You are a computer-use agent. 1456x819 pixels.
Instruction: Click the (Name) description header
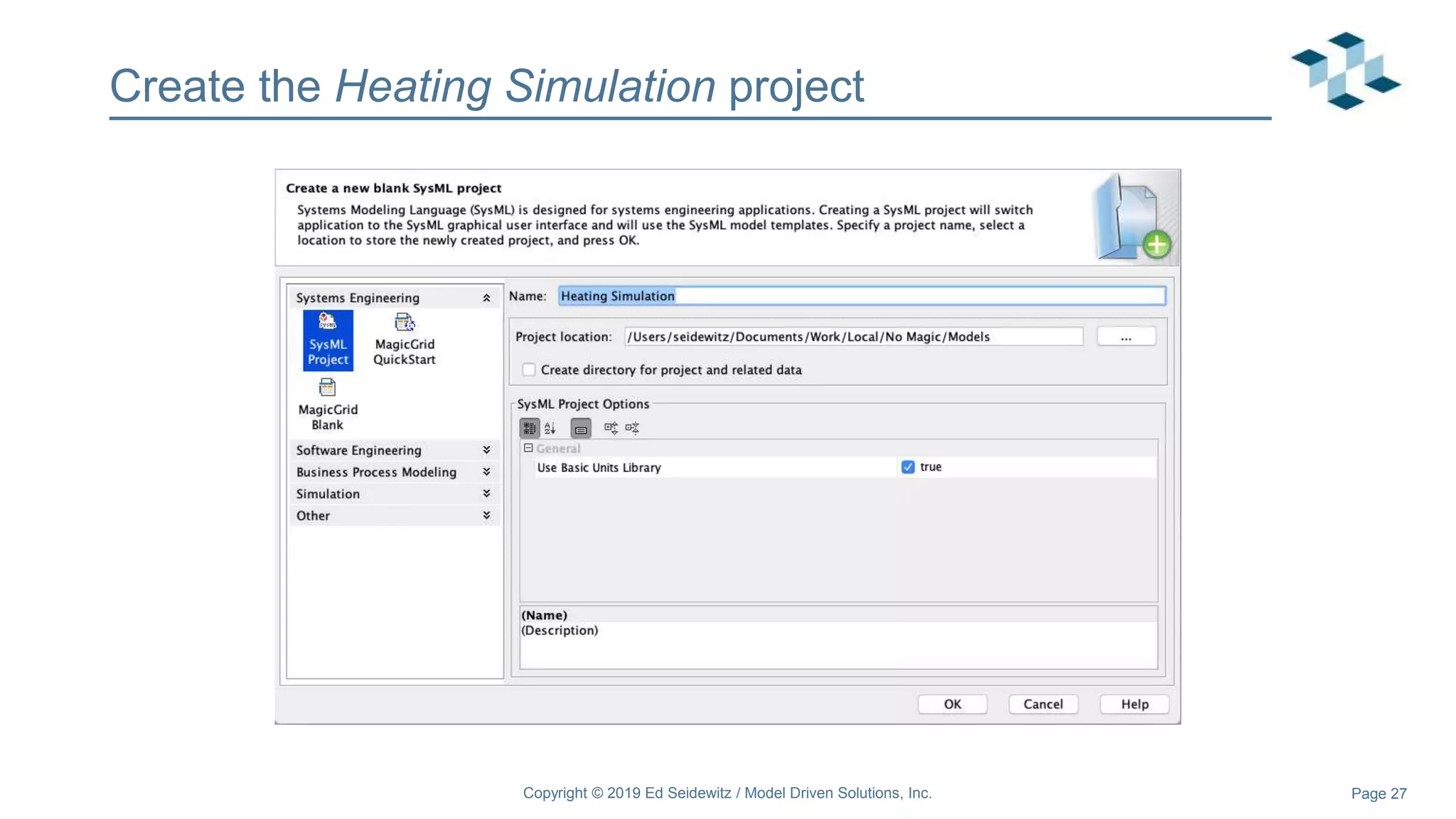(x=838, y=615)
